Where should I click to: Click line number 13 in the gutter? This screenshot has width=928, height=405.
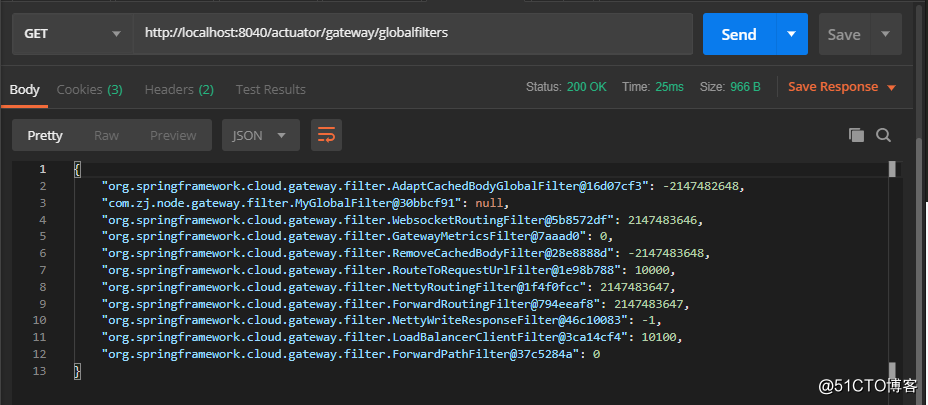39,371
